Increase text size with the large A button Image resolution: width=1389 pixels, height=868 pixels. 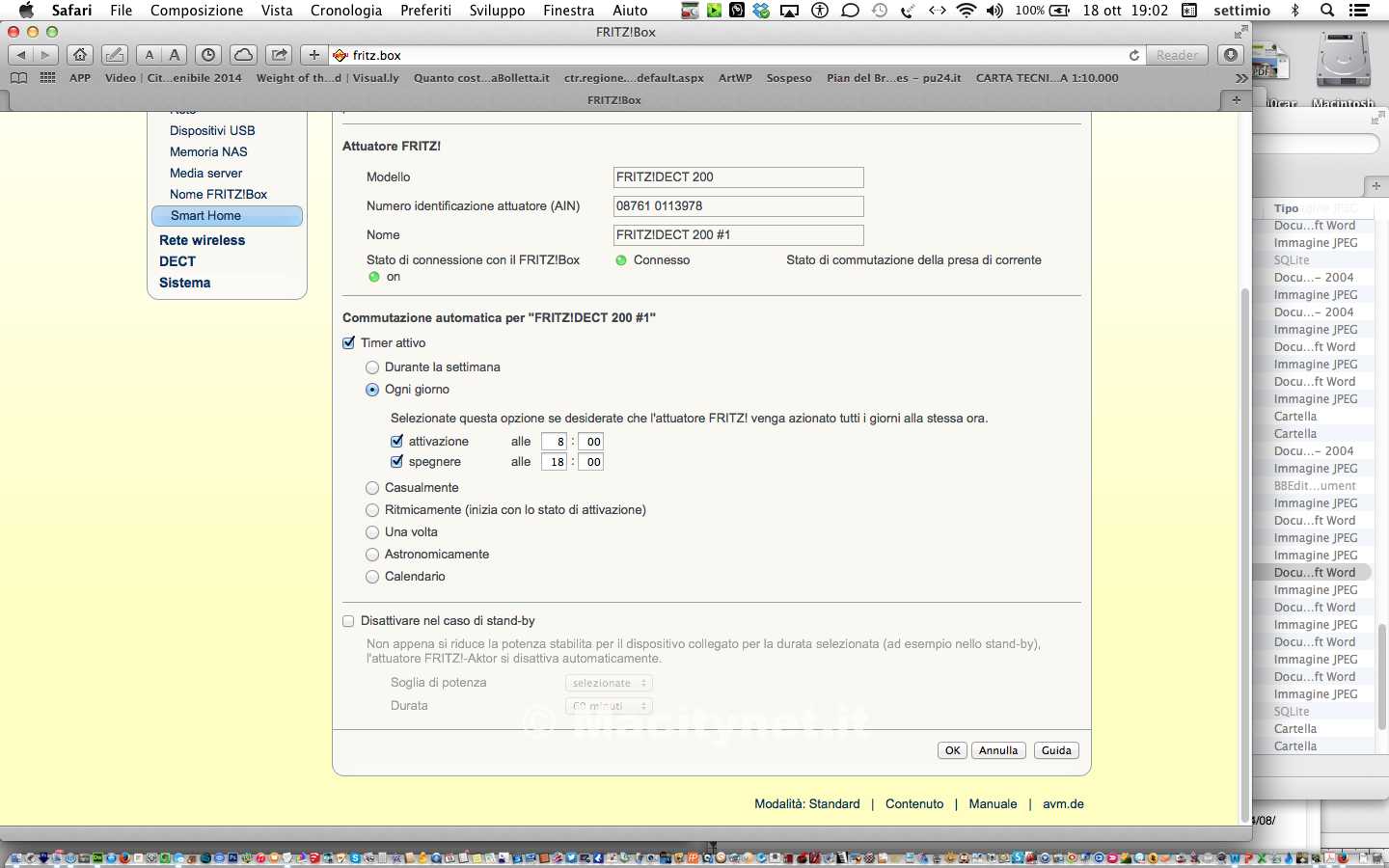tap(175, 55)
